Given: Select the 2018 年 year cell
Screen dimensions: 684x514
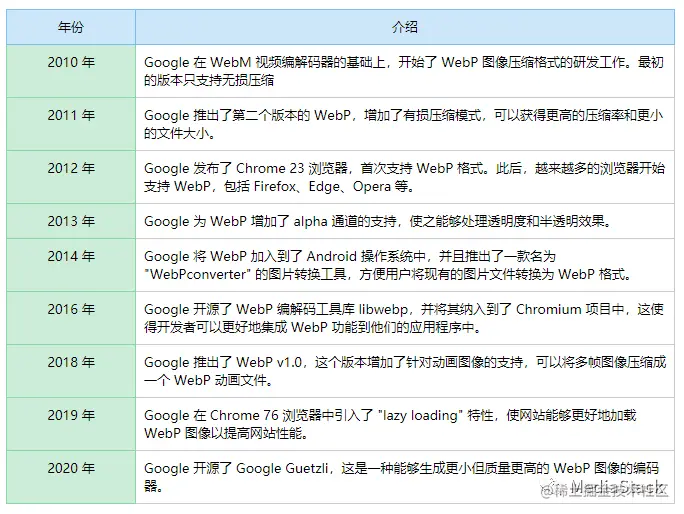Looking at the screenshot, I should pyautogui.click(x=71, y=371).
